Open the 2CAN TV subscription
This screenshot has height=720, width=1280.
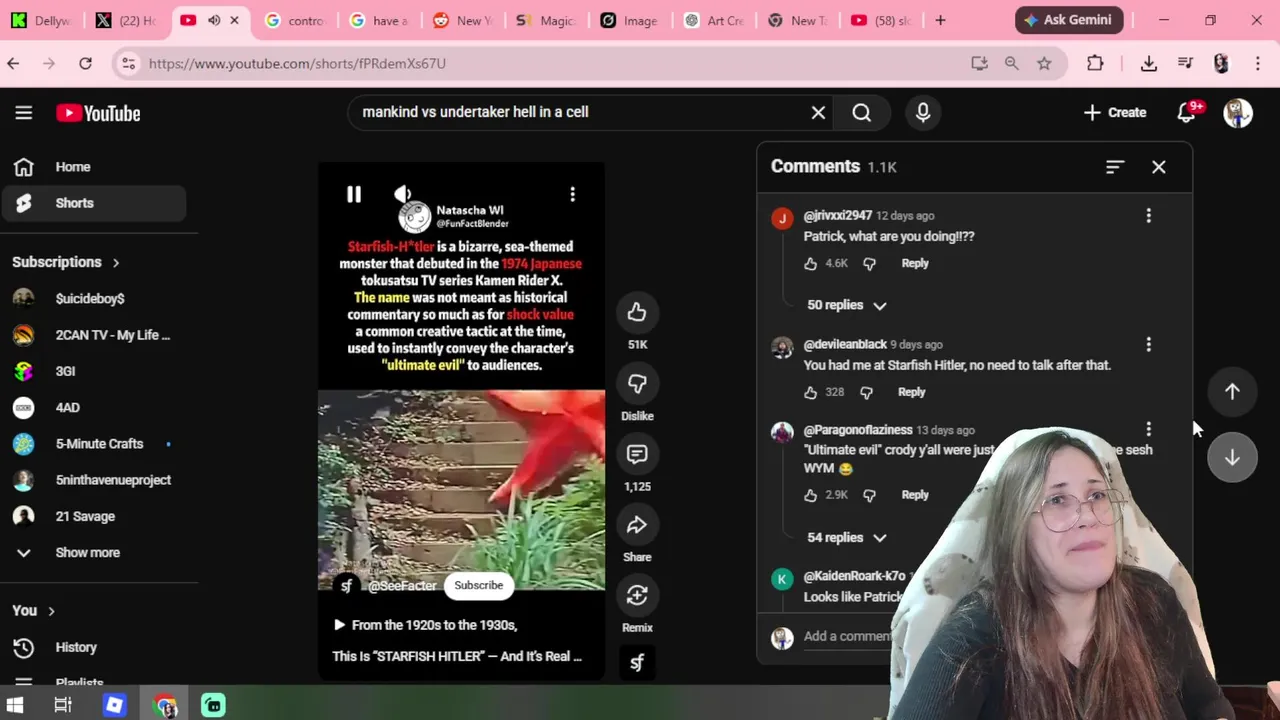point(93,335)
